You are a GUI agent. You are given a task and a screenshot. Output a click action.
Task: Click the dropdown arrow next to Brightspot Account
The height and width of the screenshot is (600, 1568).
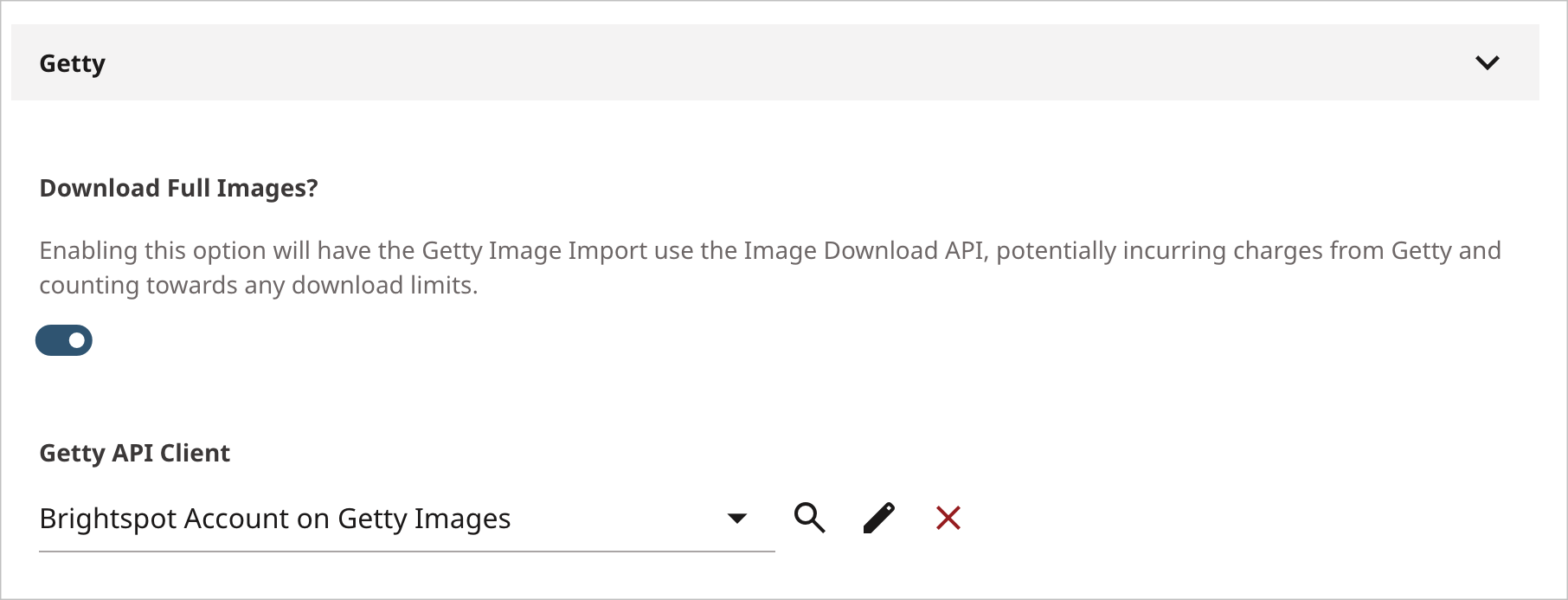pyautogui.click(x=737, y=517)
